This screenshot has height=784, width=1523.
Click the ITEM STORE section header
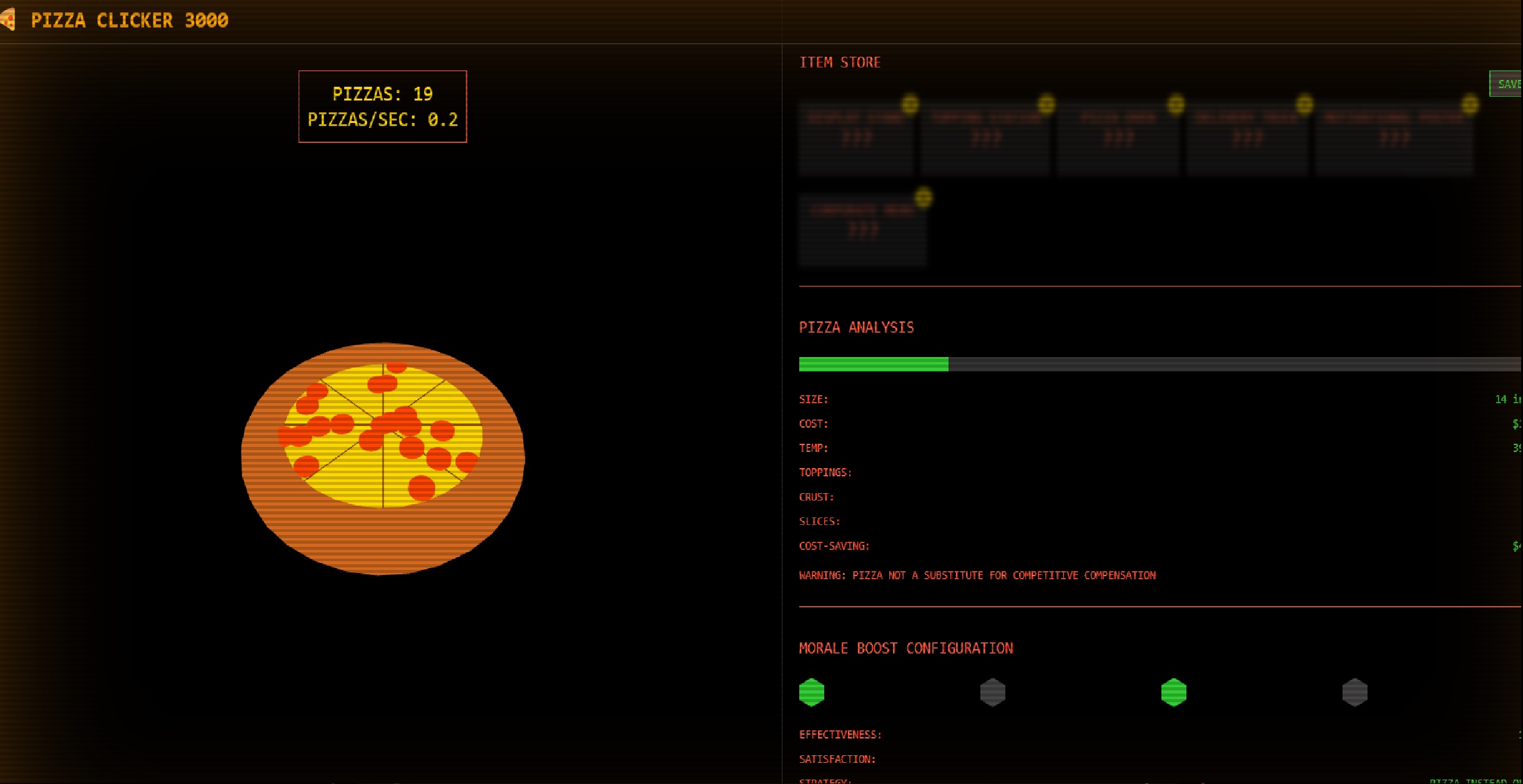[840, 62]
